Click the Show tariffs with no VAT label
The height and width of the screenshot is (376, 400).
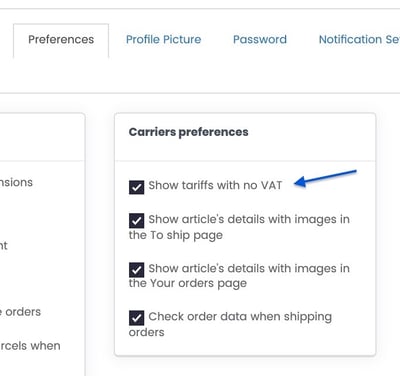[215, 185]
